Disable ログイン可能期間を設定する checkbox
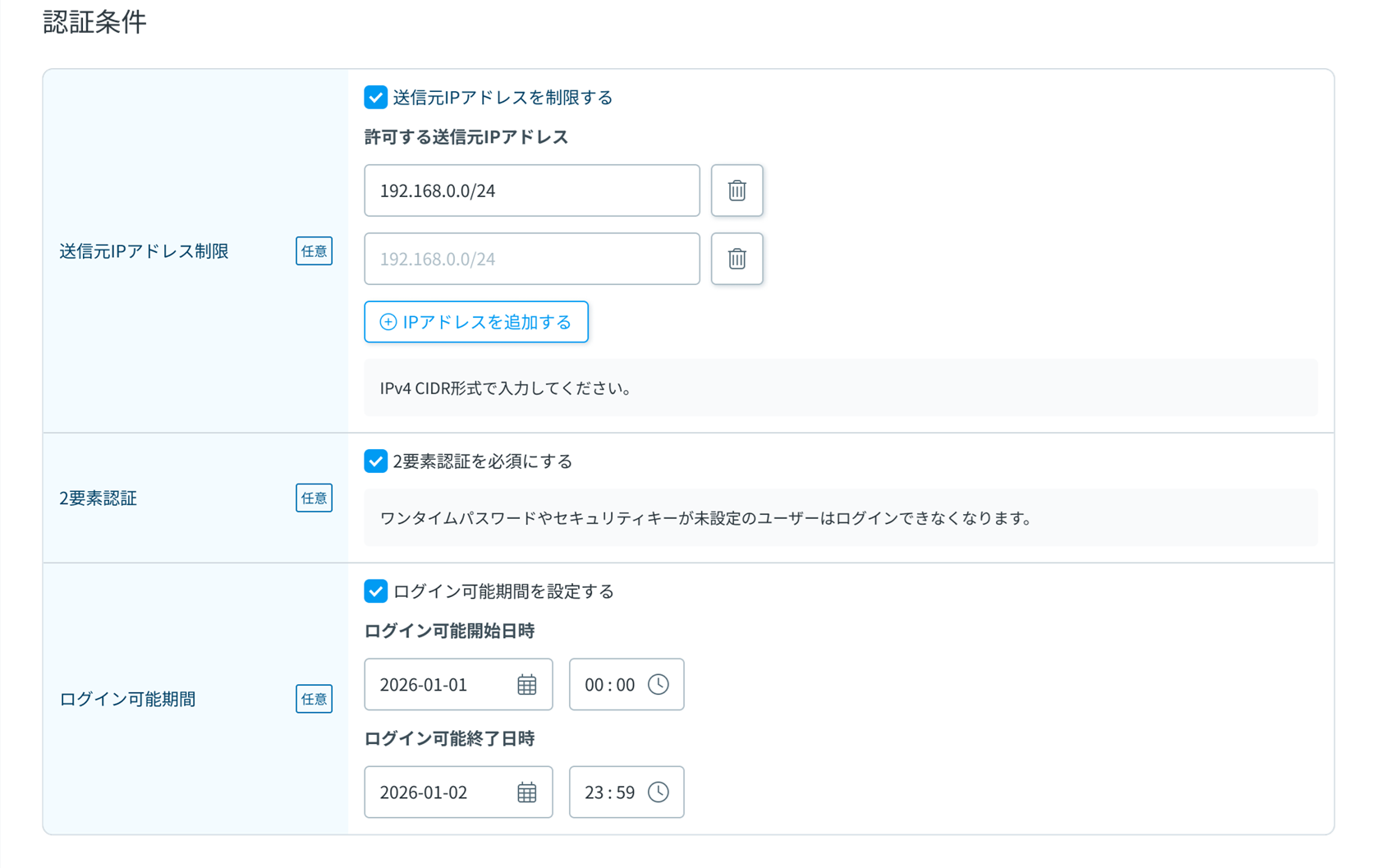Viewport: 1377px width, 868px height. [x=375, y=591]
